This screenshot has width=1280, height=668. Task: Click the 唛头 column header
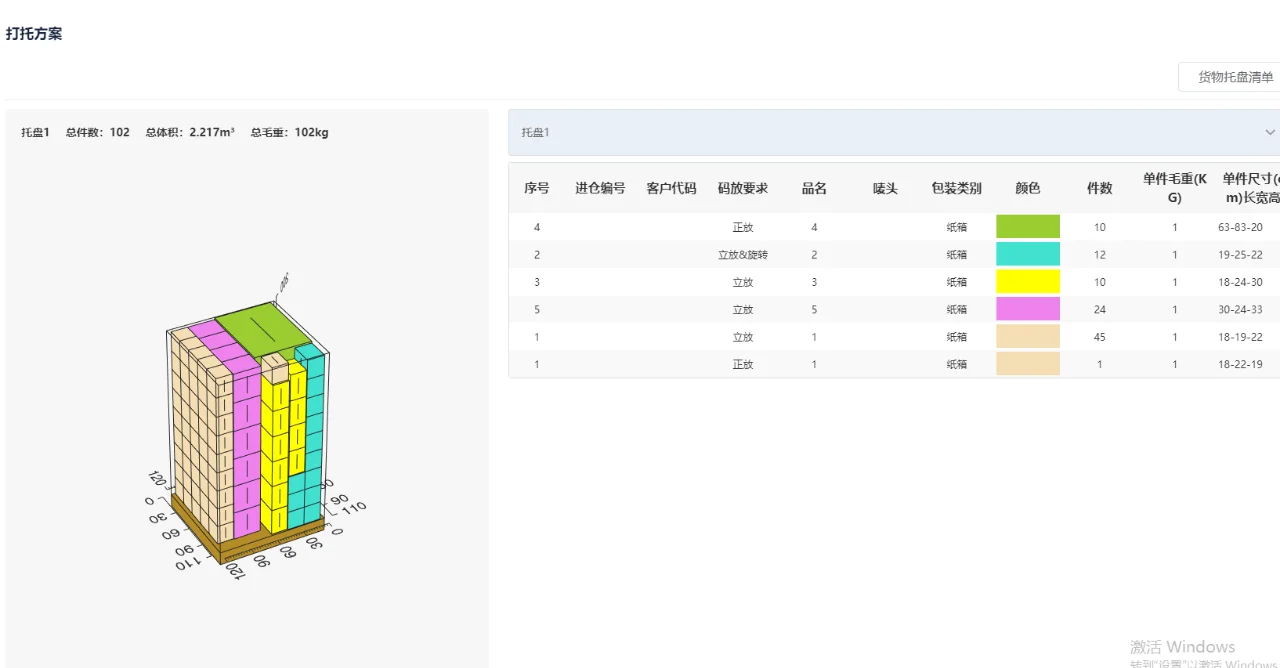pyautogui.click(x=885, y=188)
